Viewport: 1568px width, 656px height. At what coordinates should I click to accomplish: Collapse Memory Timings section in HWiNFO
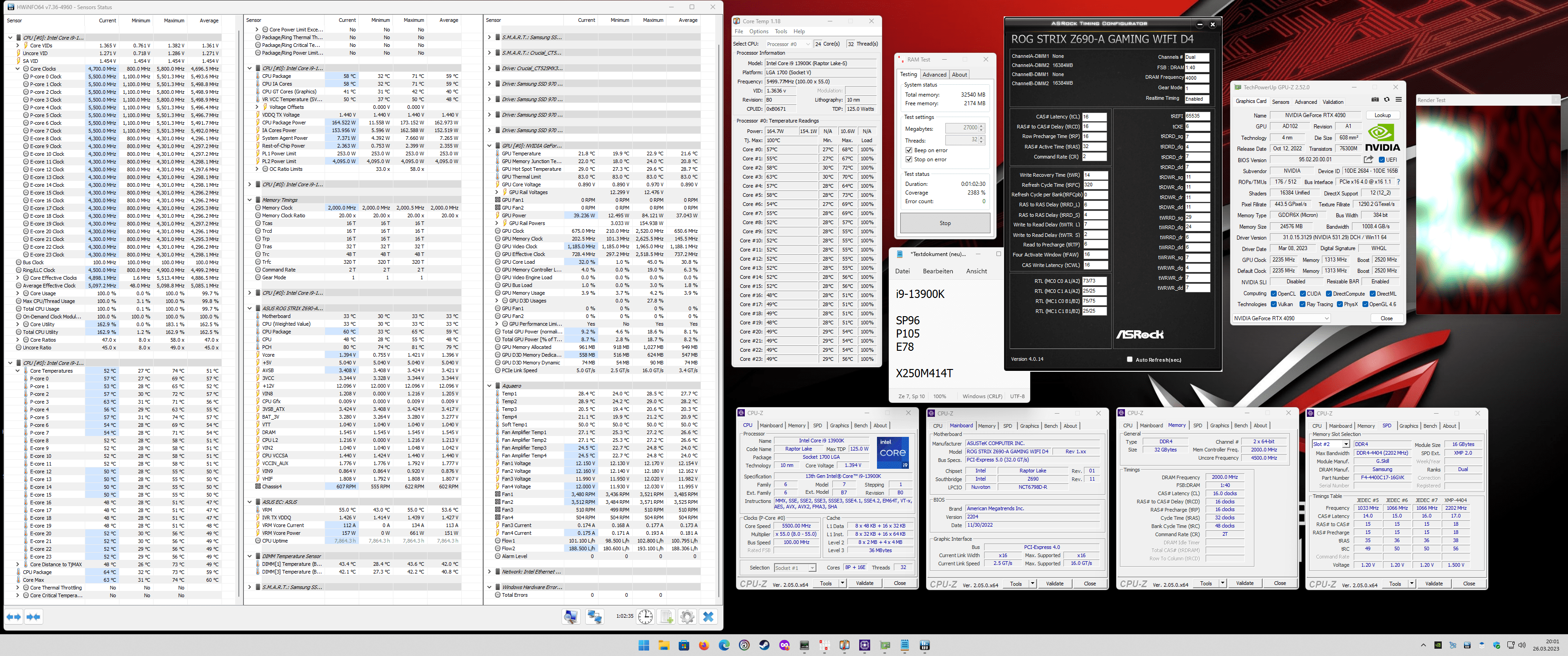pyautogui.click(x=250, y=200)
